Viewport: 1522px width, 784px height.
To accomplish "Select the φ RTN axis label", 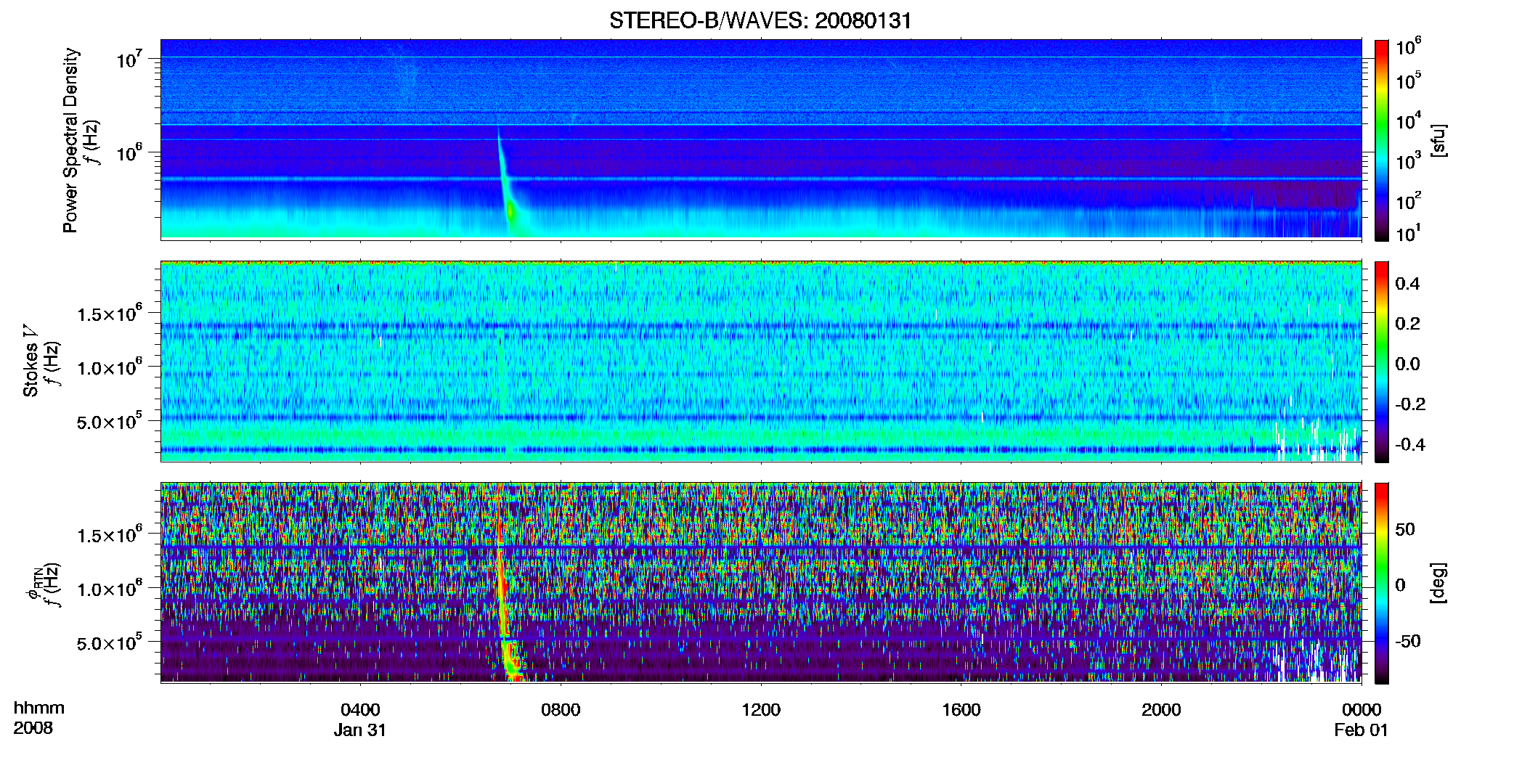I will (x=33, y=584).
